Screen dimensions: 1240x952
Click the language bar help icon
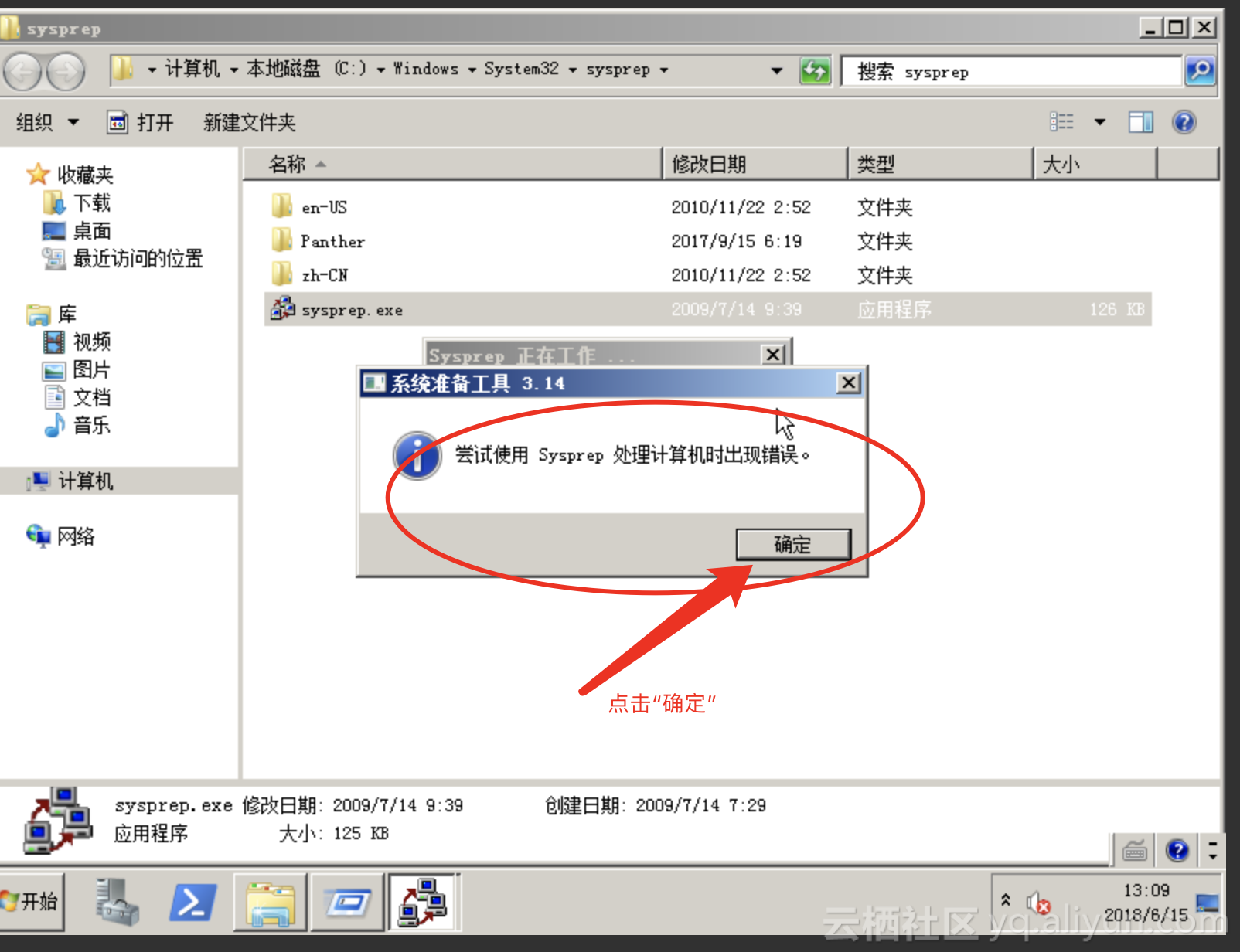(x=1177, y=851)
